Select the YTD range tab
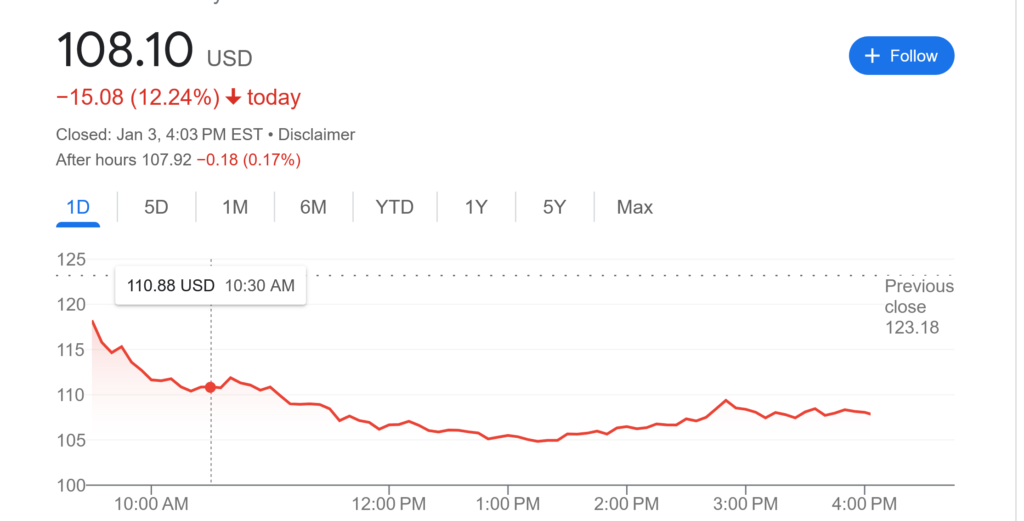 click(394, 207)
